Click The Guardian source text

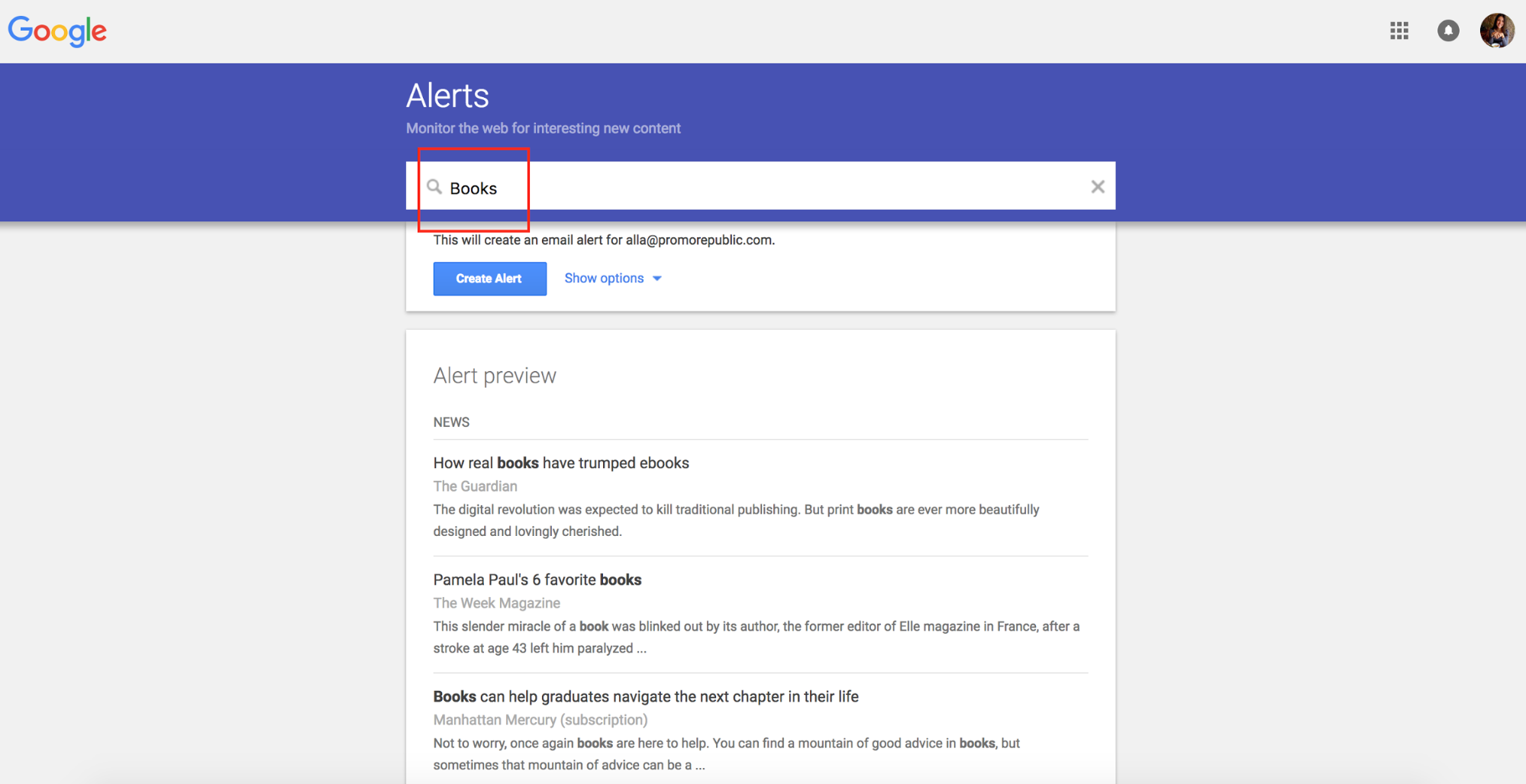[475, 486]
